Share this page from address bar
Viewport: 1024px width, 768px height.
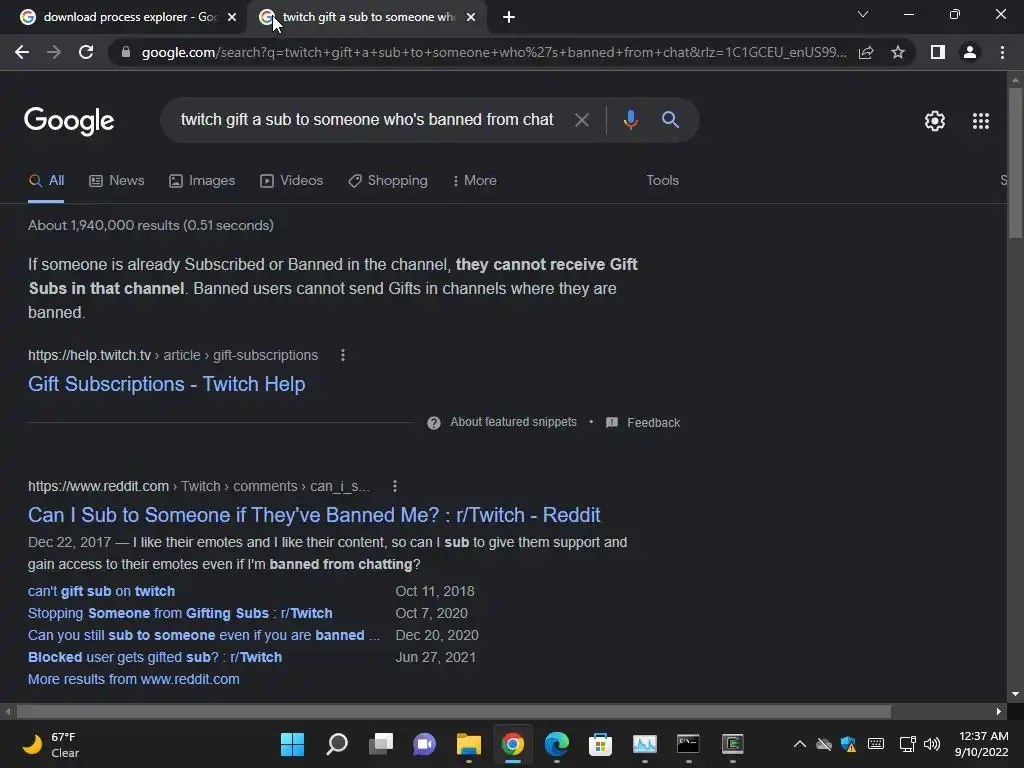tap(866, 52)
